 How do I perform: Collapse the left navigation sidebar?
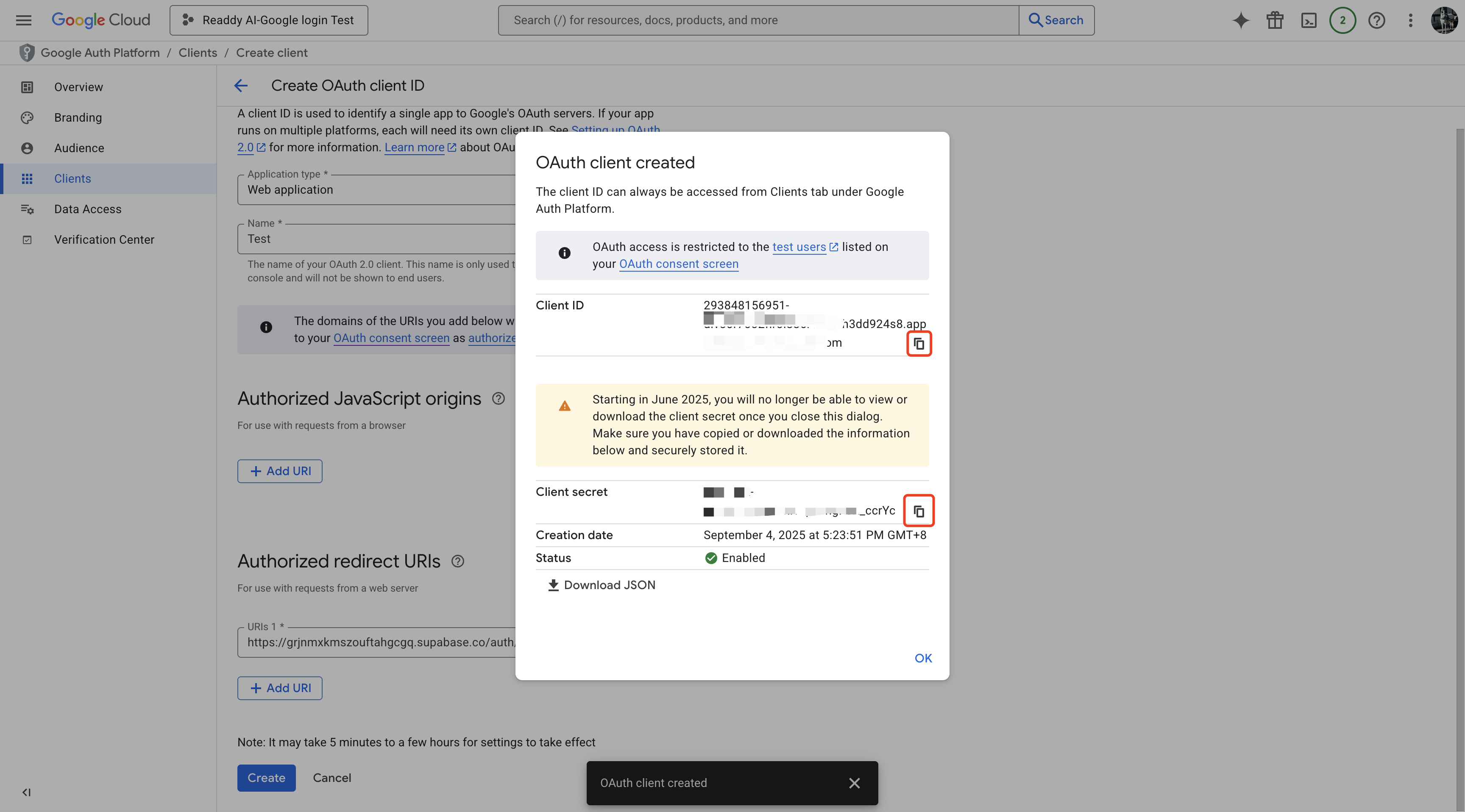point(26,792)
